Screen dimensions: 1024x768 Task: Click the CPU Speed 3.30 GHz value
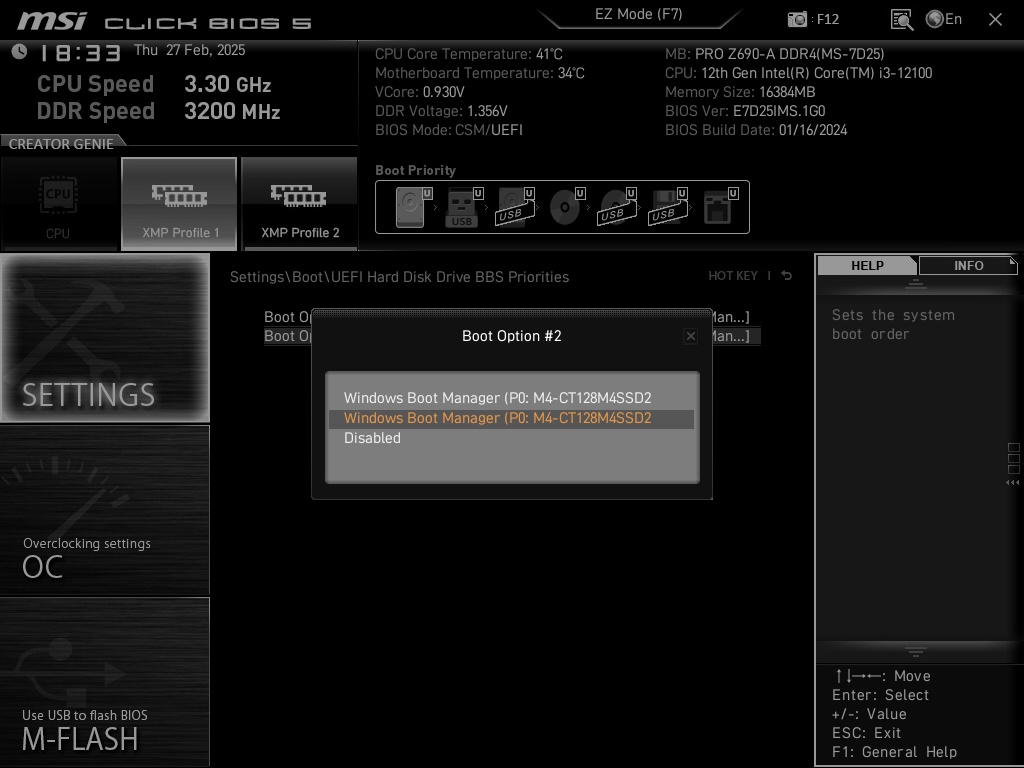[227, 84]
